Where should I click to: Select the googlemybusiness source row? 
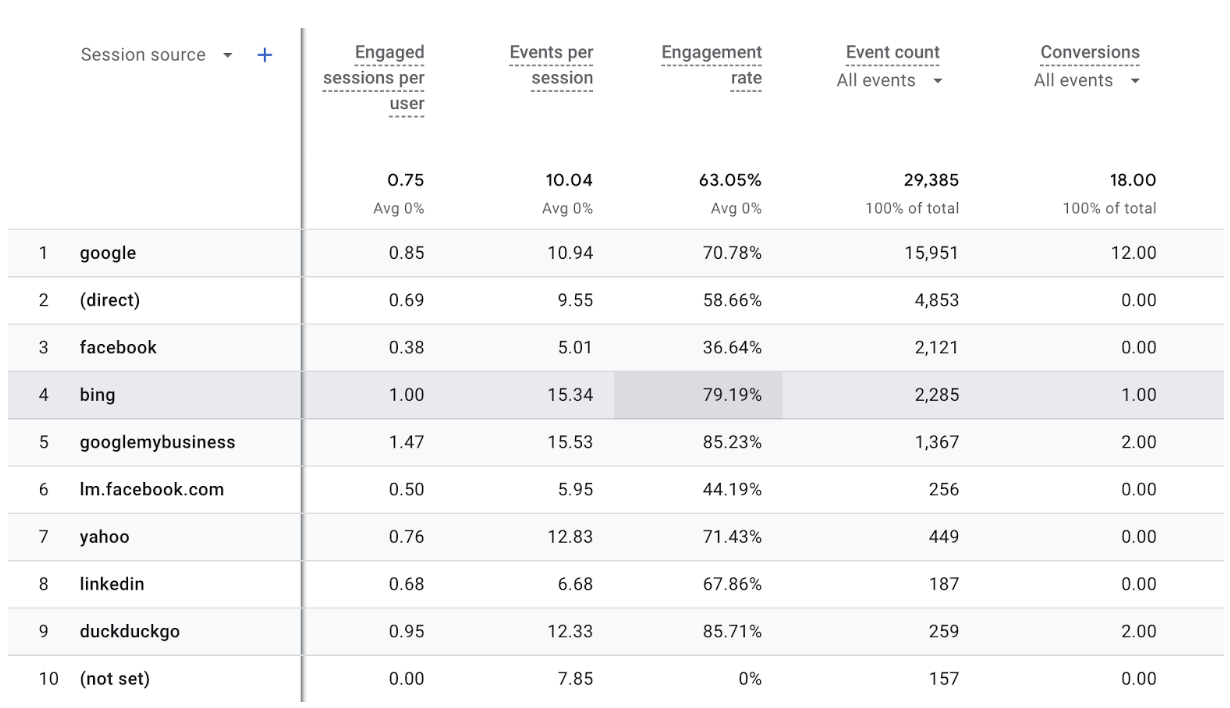157,442
